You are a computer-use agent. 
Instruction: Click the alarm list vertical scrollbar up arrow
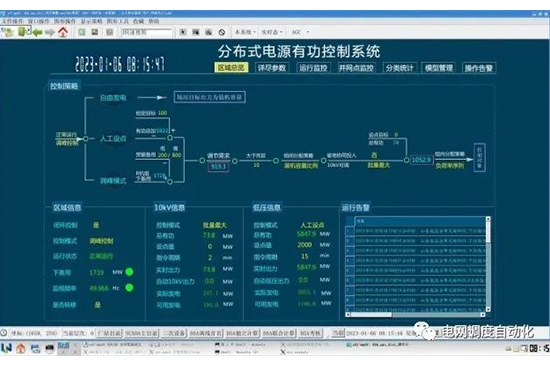(x=488, y=219)
